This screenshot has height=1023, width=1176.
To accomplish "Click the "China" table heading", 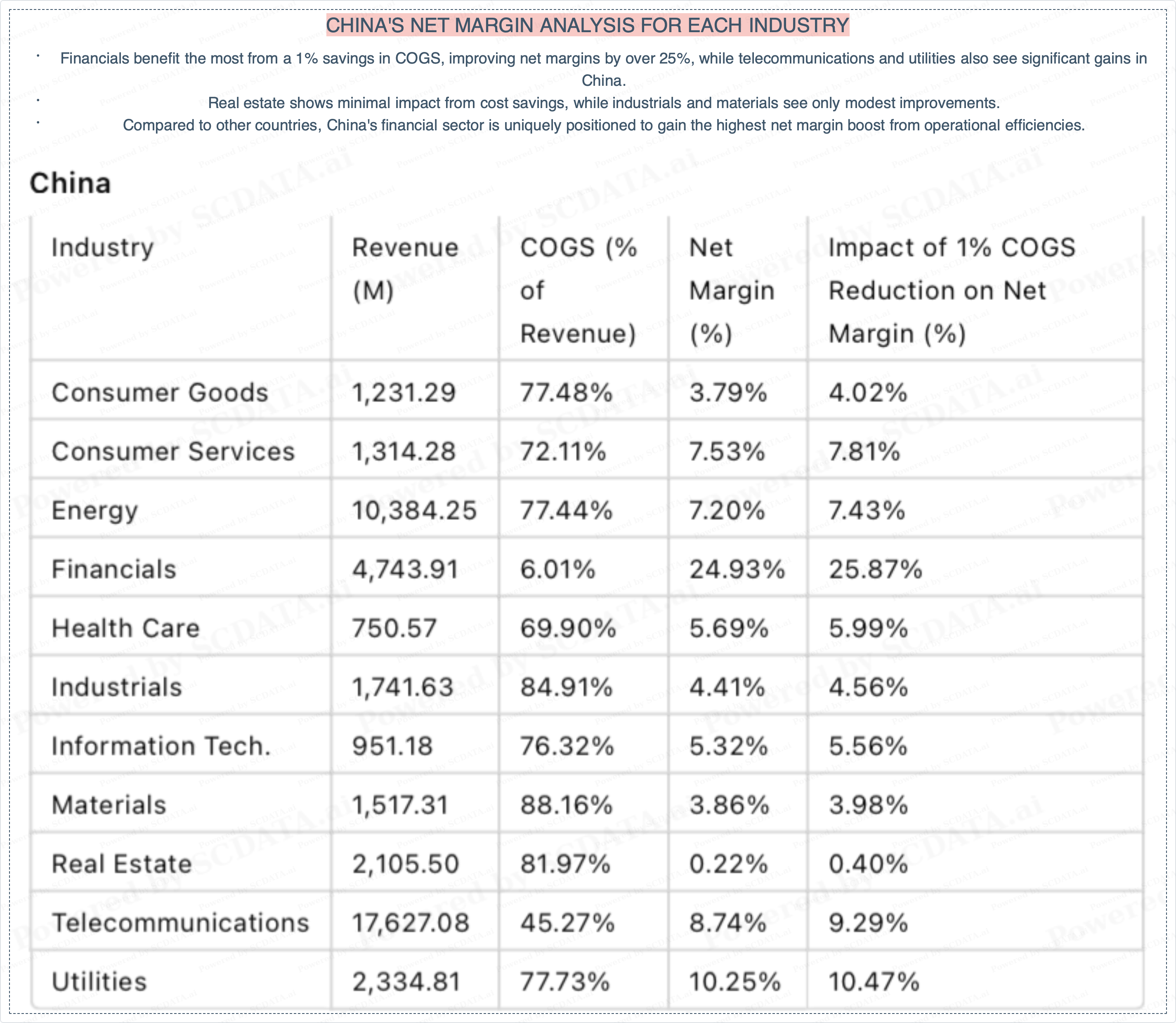I will pos(70,184).
